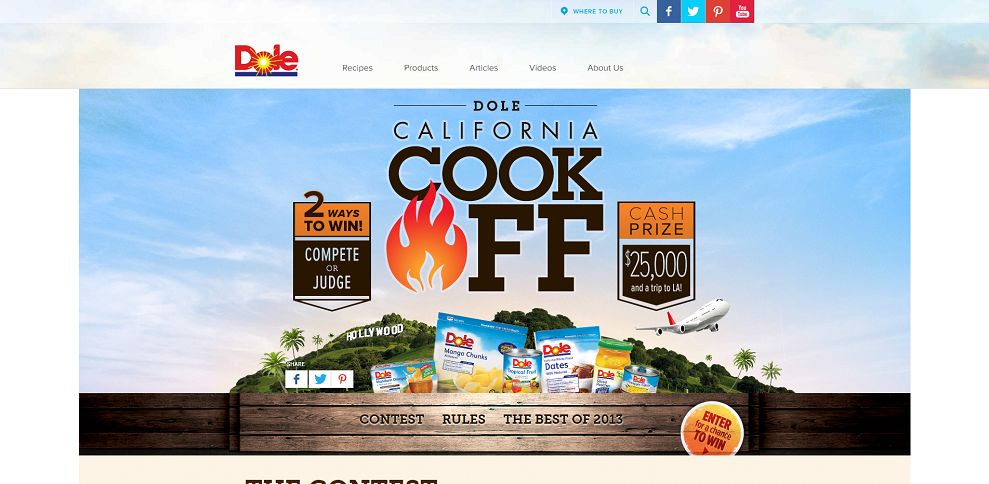989x484 pixels.
Task: Open Dole's Pinterest page from top bar
Action: [x=718, y=11]
